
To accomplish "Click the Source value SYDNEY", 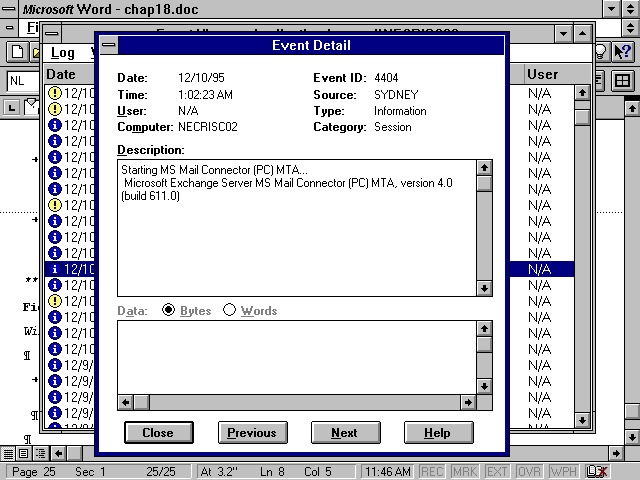I will point(396,95).
